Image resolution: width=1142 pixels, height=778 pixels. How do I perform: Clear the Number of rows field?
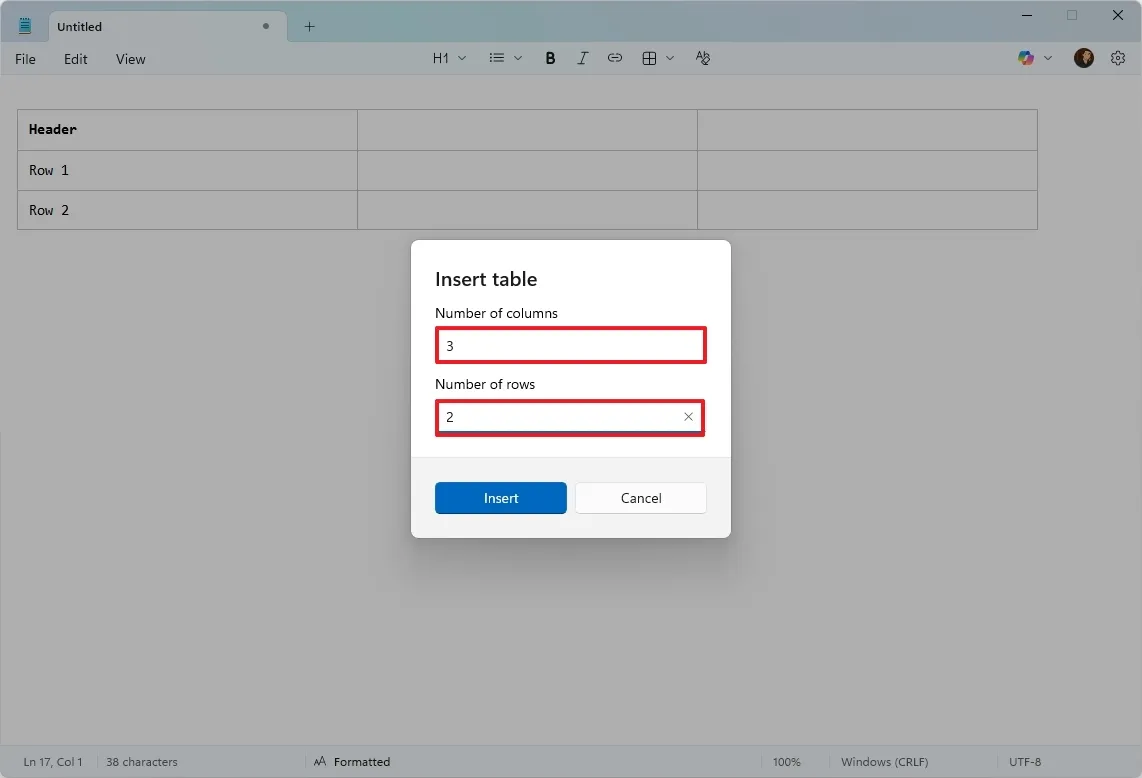click(688, 417)
